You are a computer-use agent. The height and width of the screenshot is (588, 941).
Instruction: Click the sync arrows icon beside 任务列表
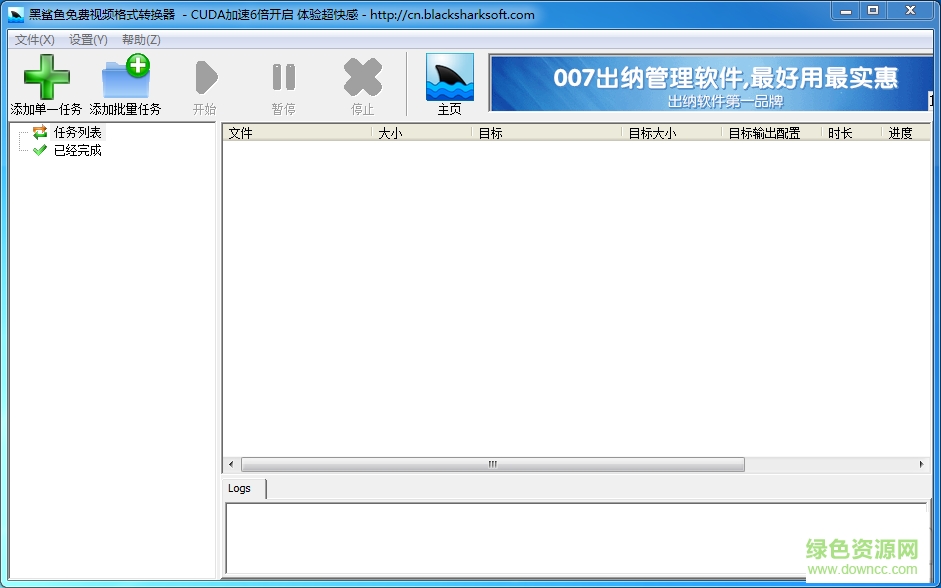point(37,132)
